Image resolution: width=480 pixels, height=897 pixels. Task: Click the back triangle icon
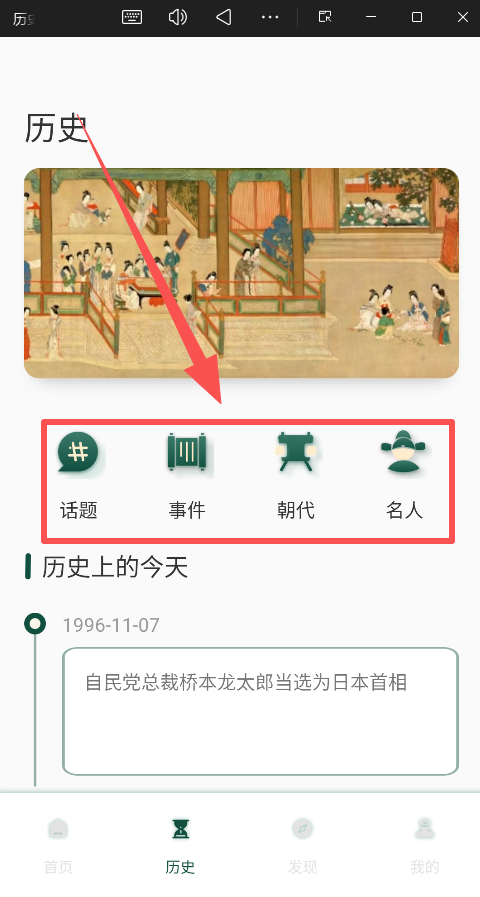(x=224, y=17)
